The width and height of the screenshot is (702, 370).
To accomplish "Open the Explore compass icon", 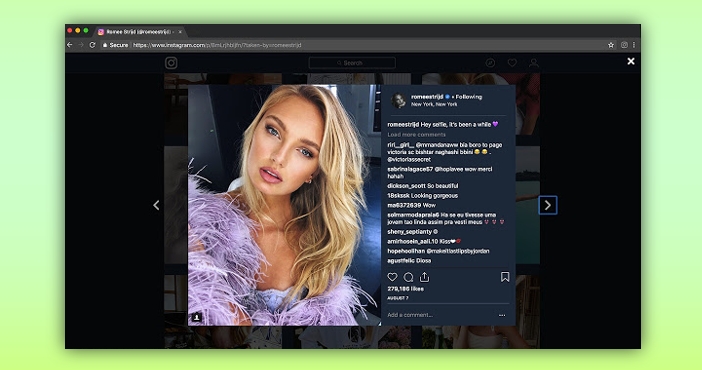I will (490, 63).
